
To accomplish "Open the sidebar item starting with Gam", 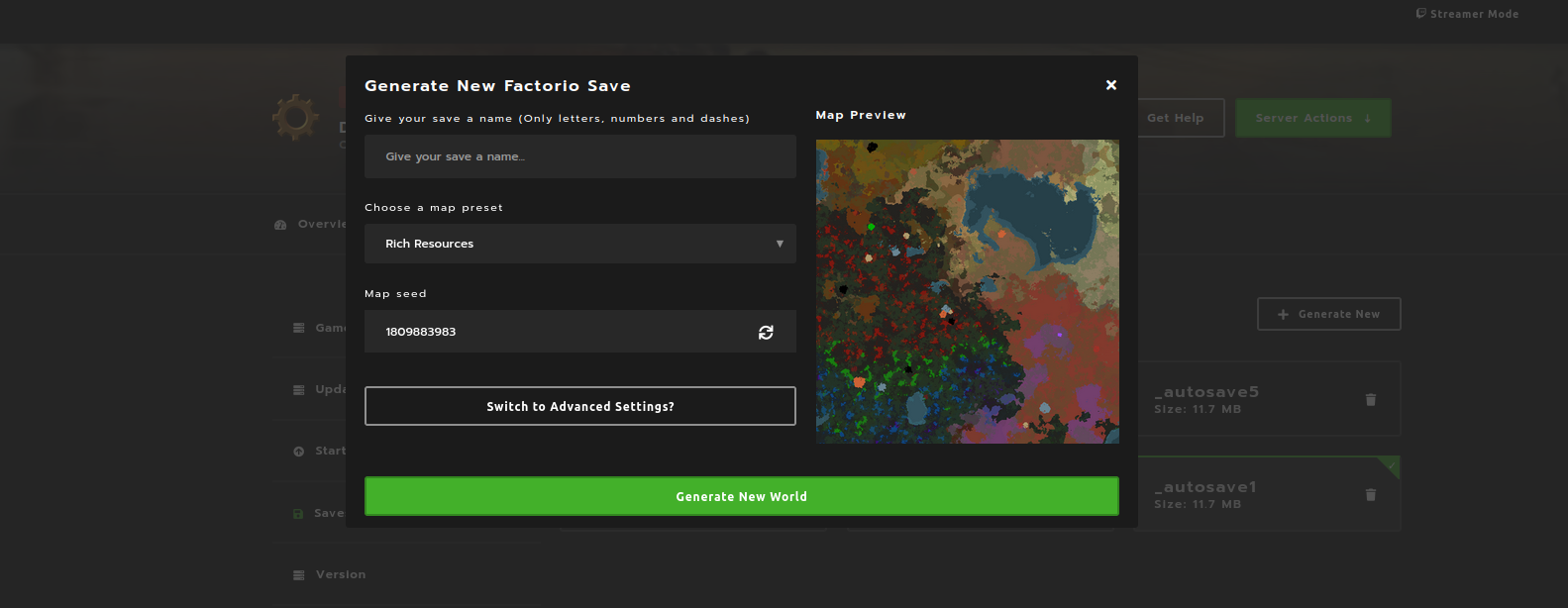I will coord(319,328).
